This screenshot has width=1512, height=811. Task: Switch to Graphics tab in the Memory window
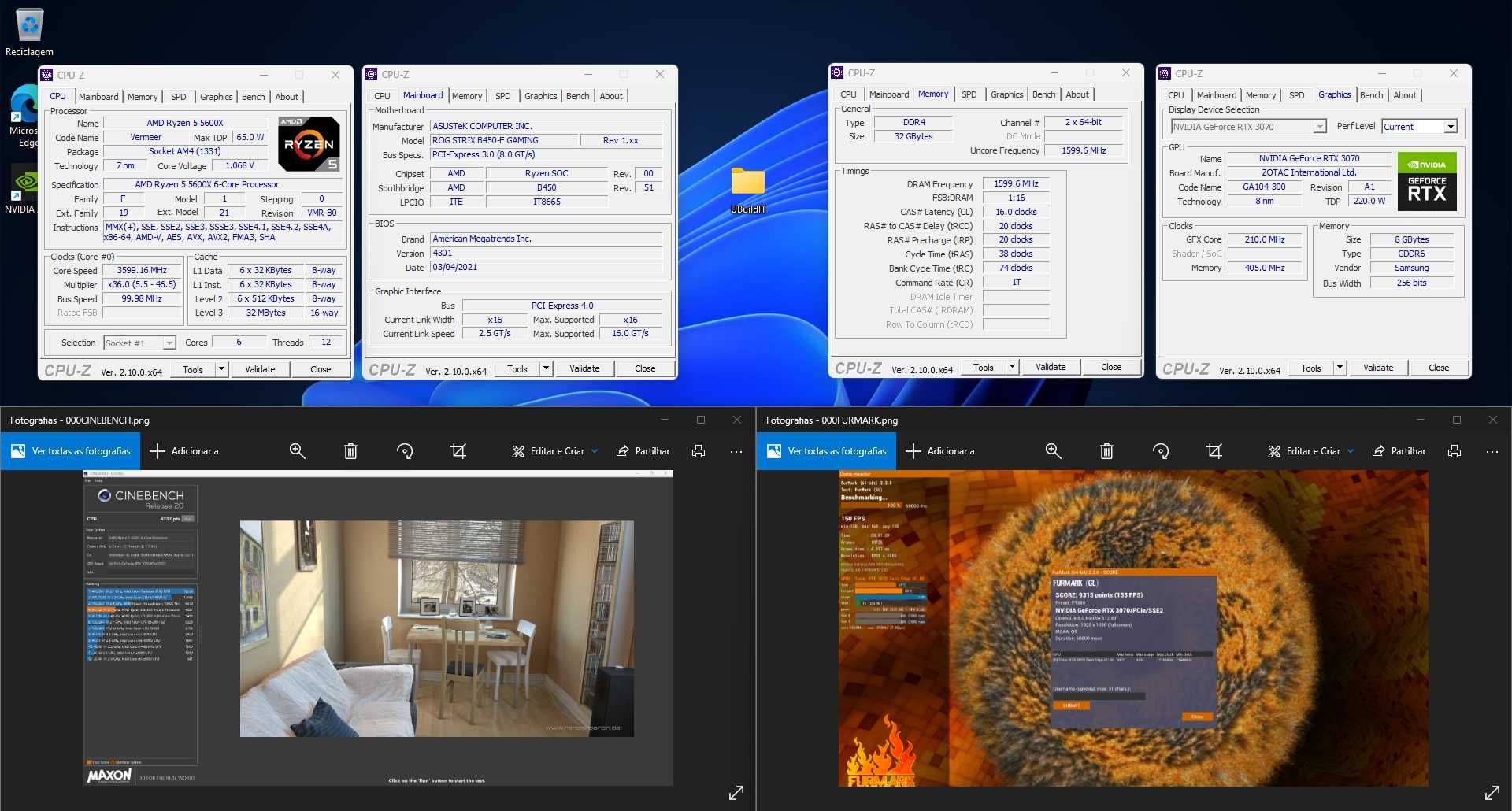point(1006,94)
